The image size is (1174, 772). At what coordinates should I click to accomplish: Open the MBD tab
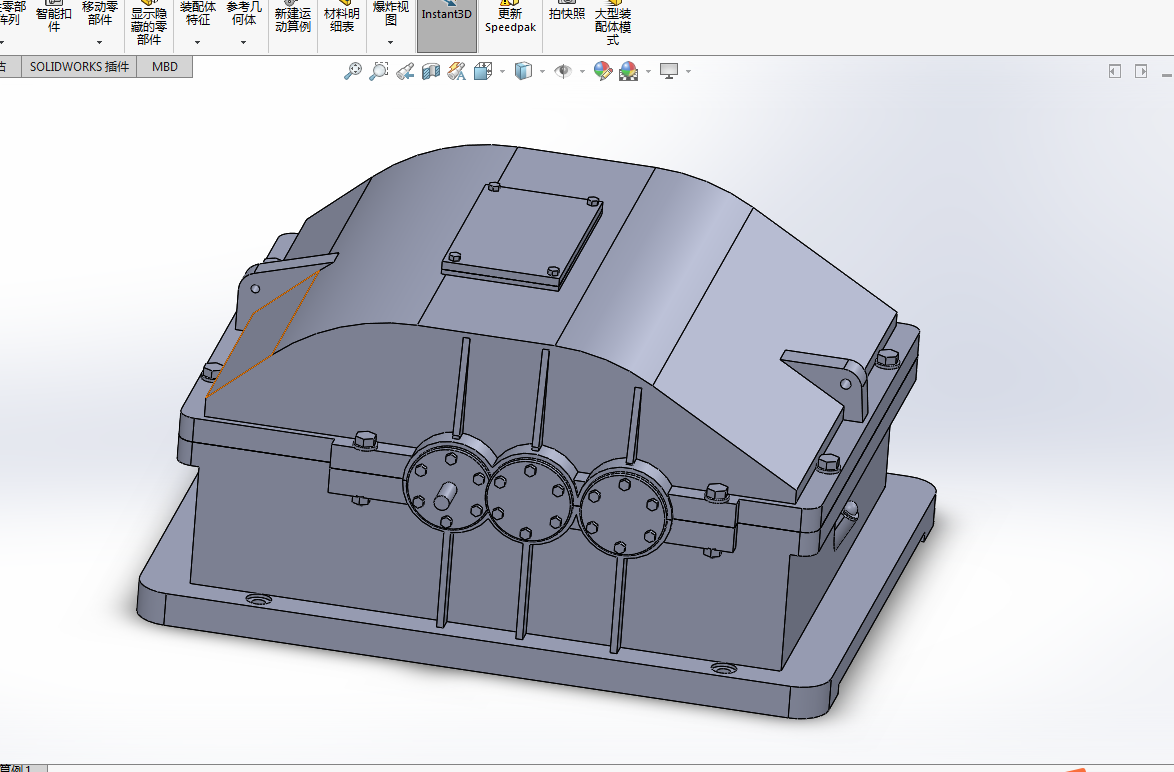click(165, 67)
